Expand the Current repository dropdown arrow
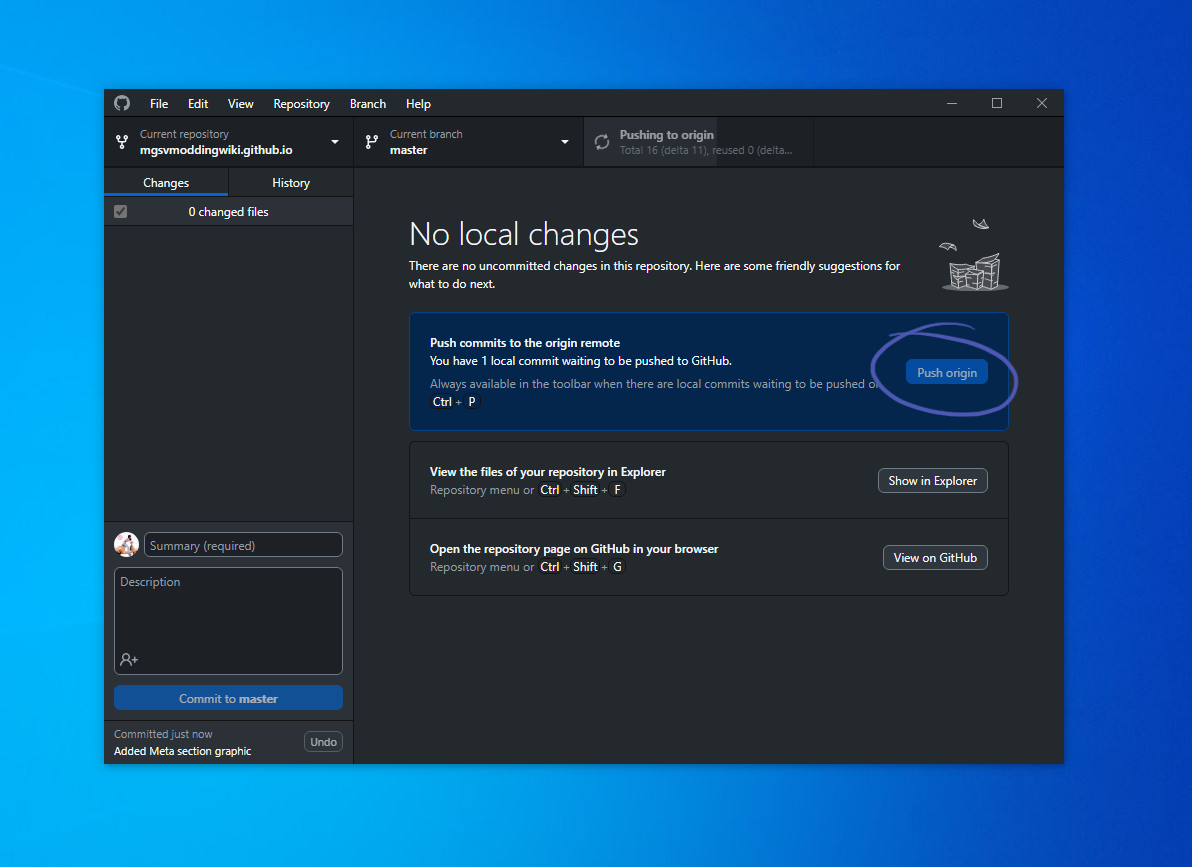The height and width of the screenshot is (867, 1192). 334,142
